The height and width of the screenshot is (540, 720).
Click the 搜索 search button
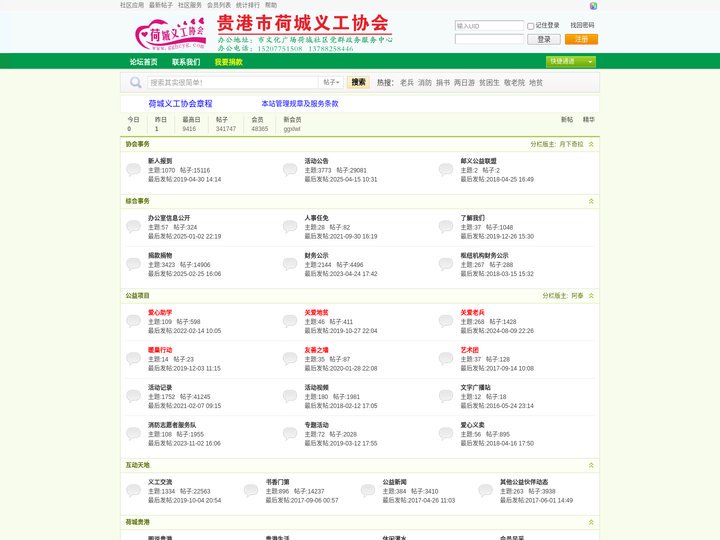358,82
